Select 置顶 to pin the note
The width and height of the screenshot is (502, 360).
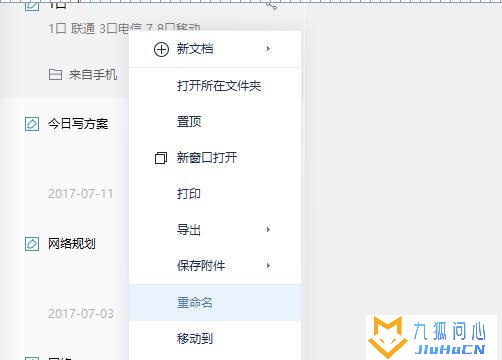pyautogui.click(x=215, y=122)
